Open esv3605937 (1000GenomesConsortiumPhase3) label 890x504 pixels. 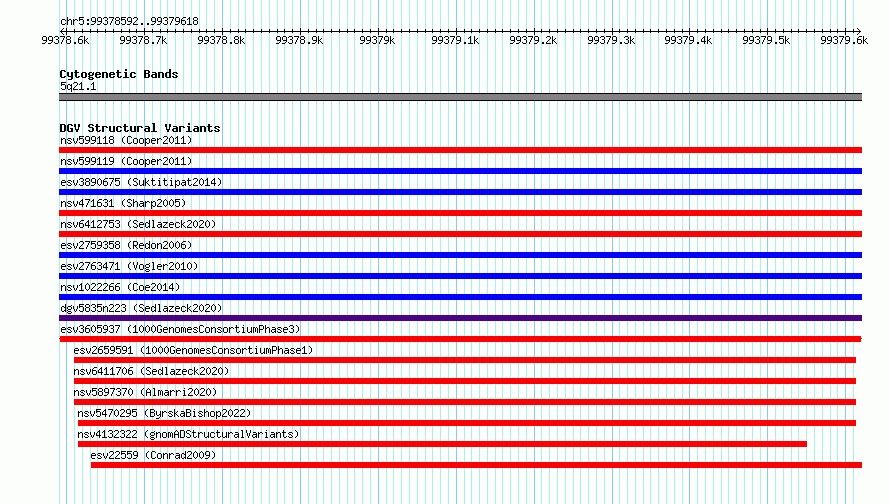tap(180, 329)
